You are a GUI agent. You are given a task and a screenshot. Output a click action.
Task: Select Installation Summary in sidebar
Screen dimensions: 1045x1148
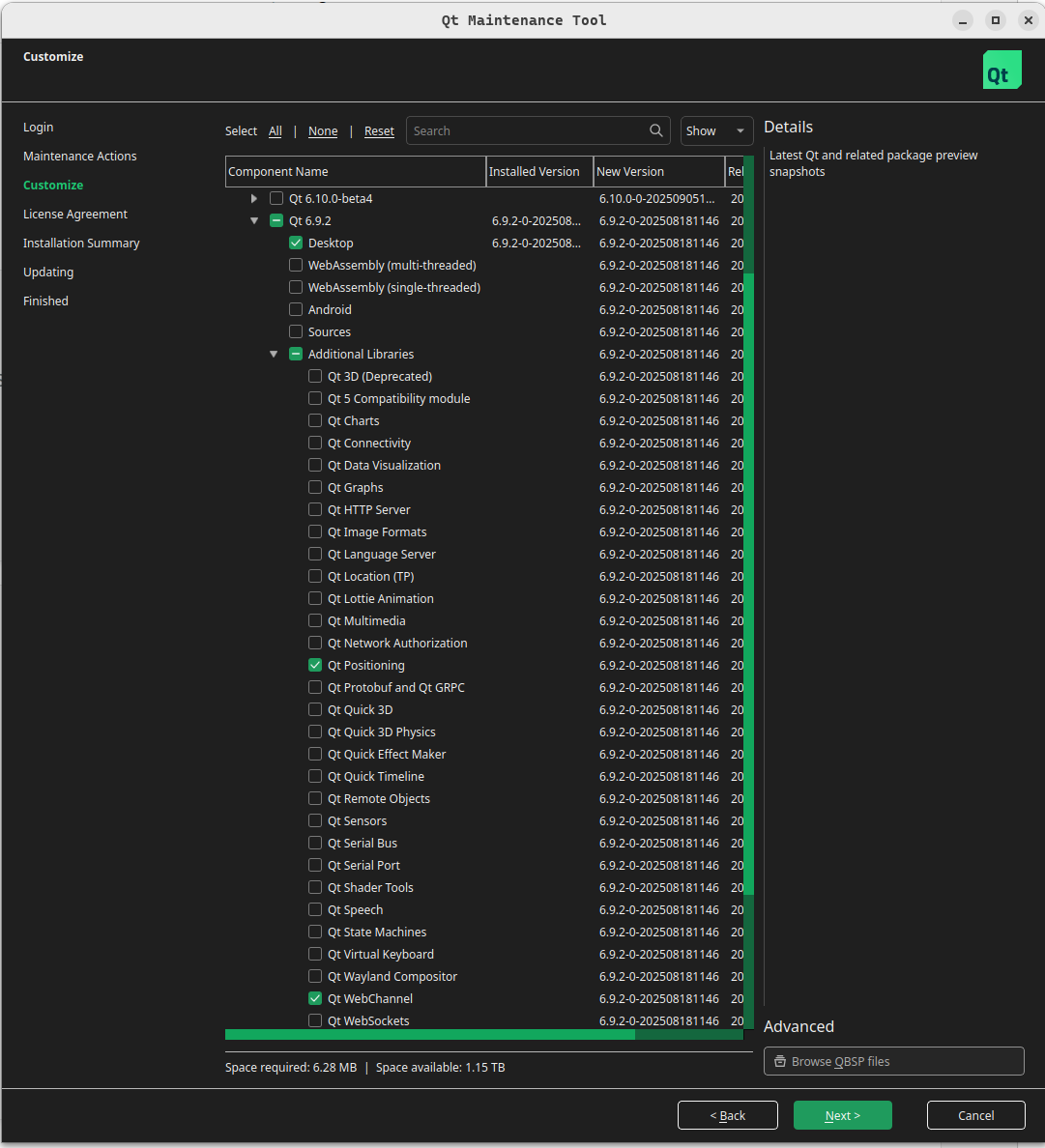coord(81,244)
